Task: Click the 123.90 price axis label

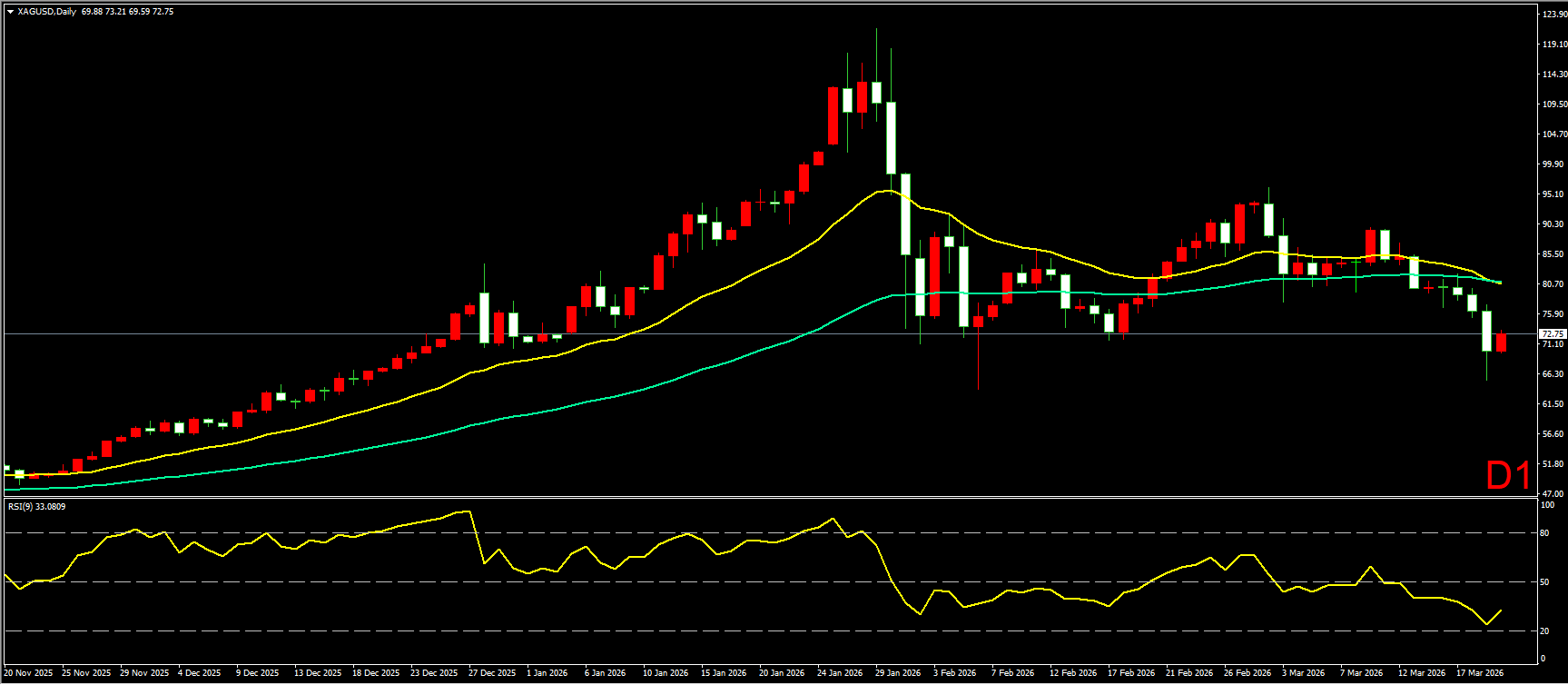Action: tap(1553, 15)
